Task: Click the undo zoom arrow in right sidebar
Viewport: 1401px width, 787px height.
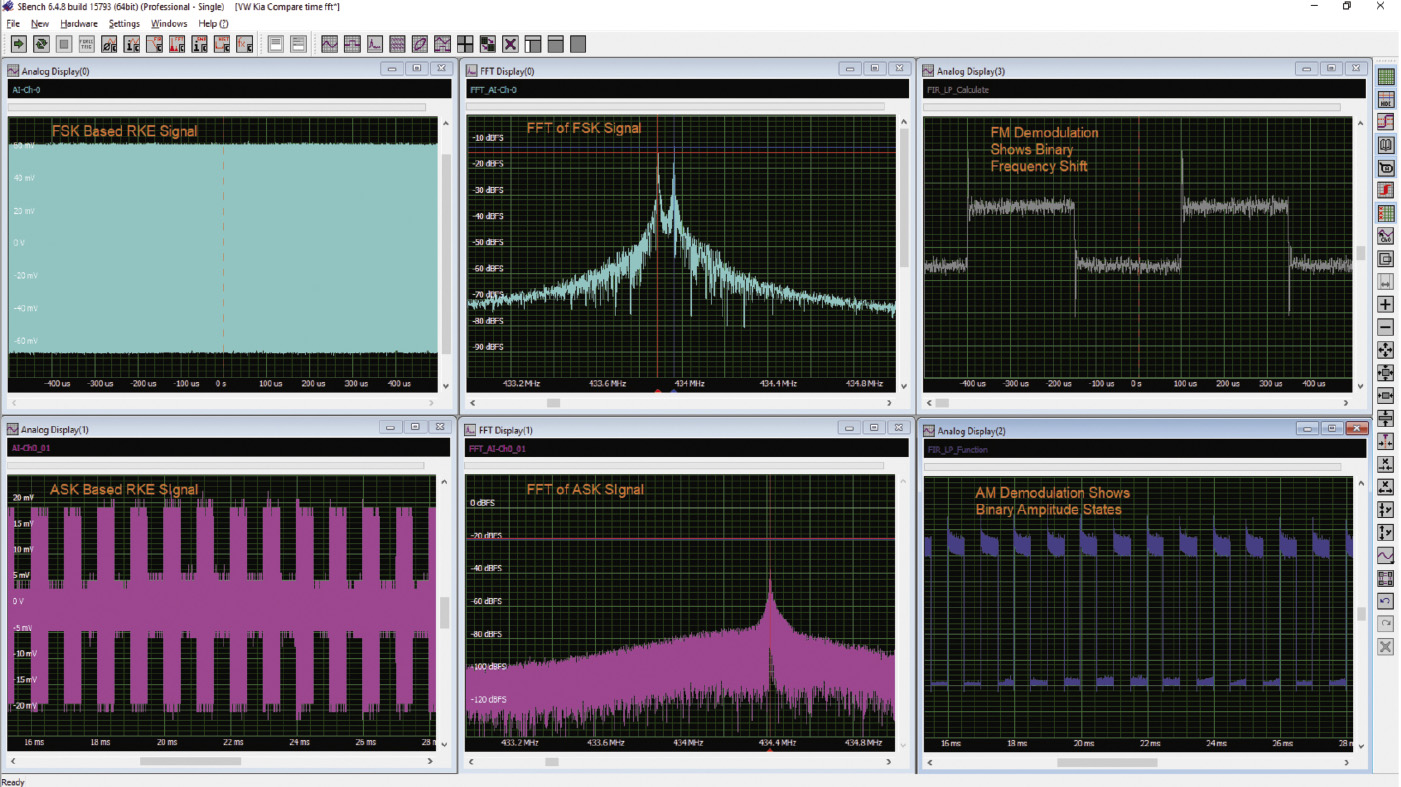Action: pyautogui.click(x=1386, y=601)
